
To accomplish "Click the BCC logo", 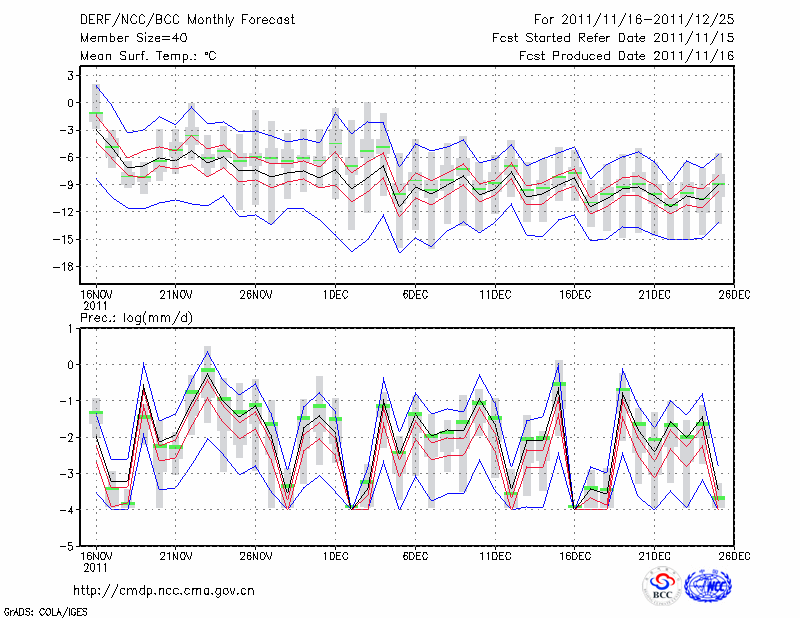I will click(x=662, y=586).
